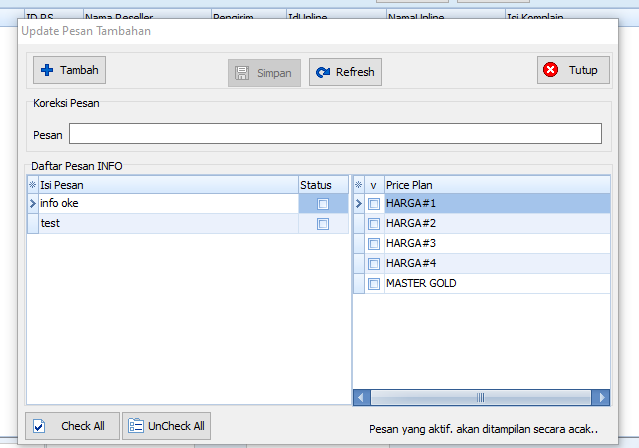Click the Price Plan column header
Image resolution: width=639 pixels, height=448 pixels.
tap(495, 185)
